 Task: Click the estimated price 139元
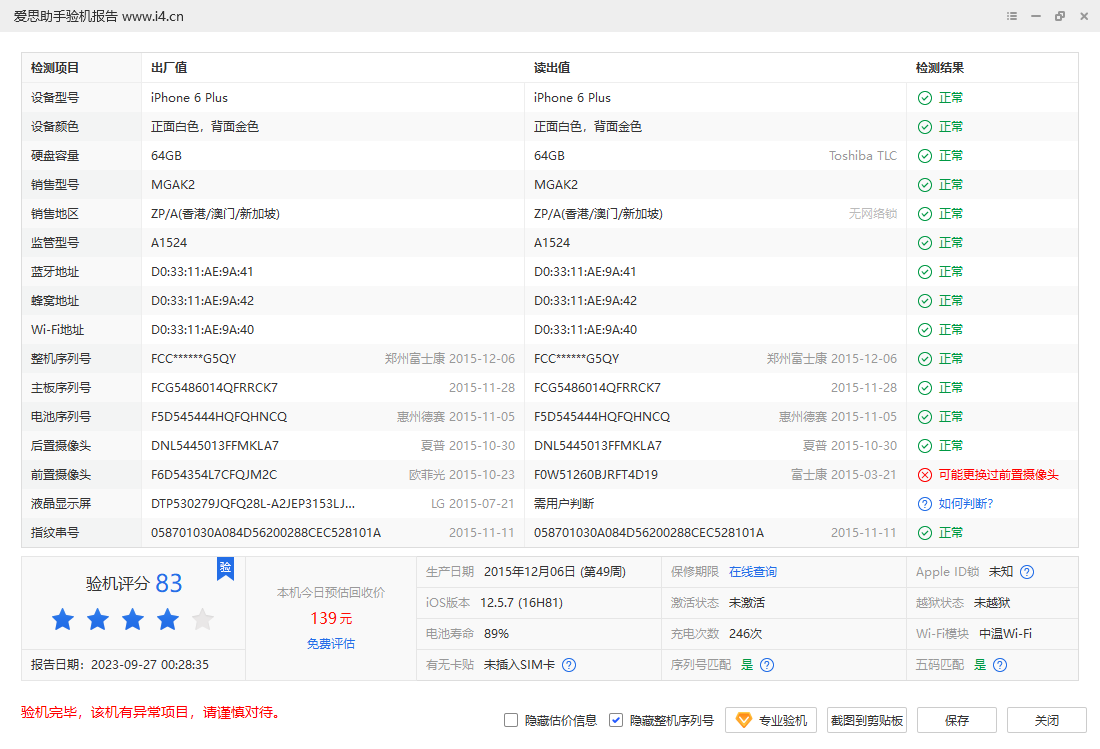pyautogui.click(x=331, y=619)
